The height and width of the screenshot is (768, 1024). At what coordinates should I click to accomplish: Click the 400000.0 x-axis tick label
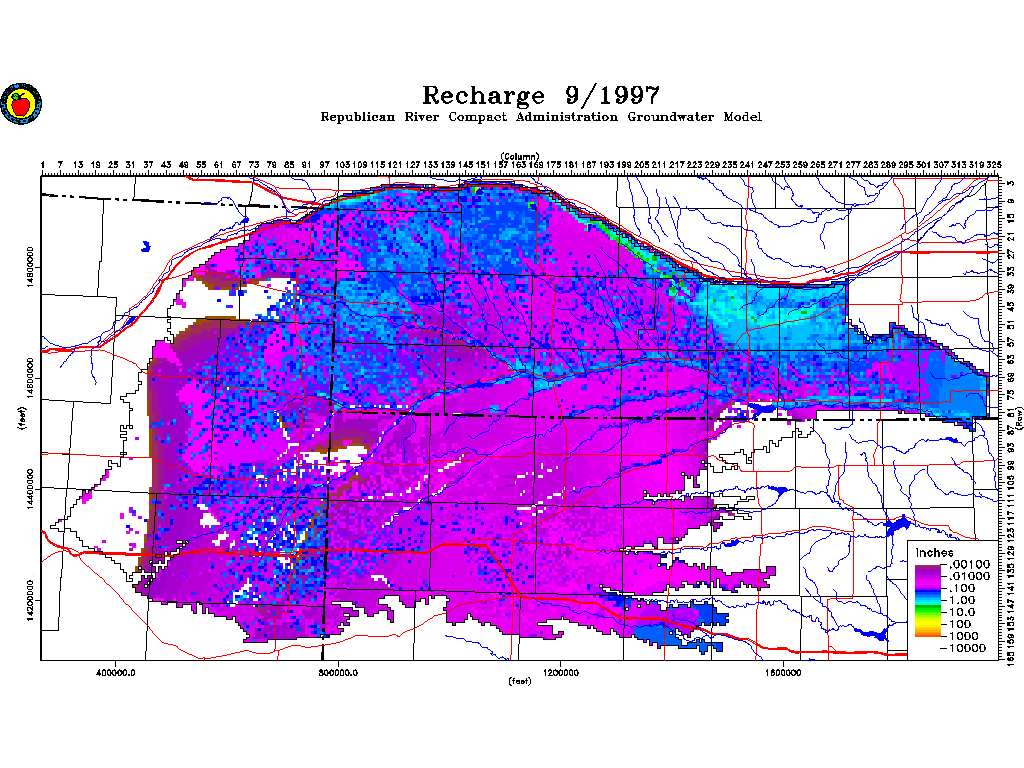(x=117, y=672)
